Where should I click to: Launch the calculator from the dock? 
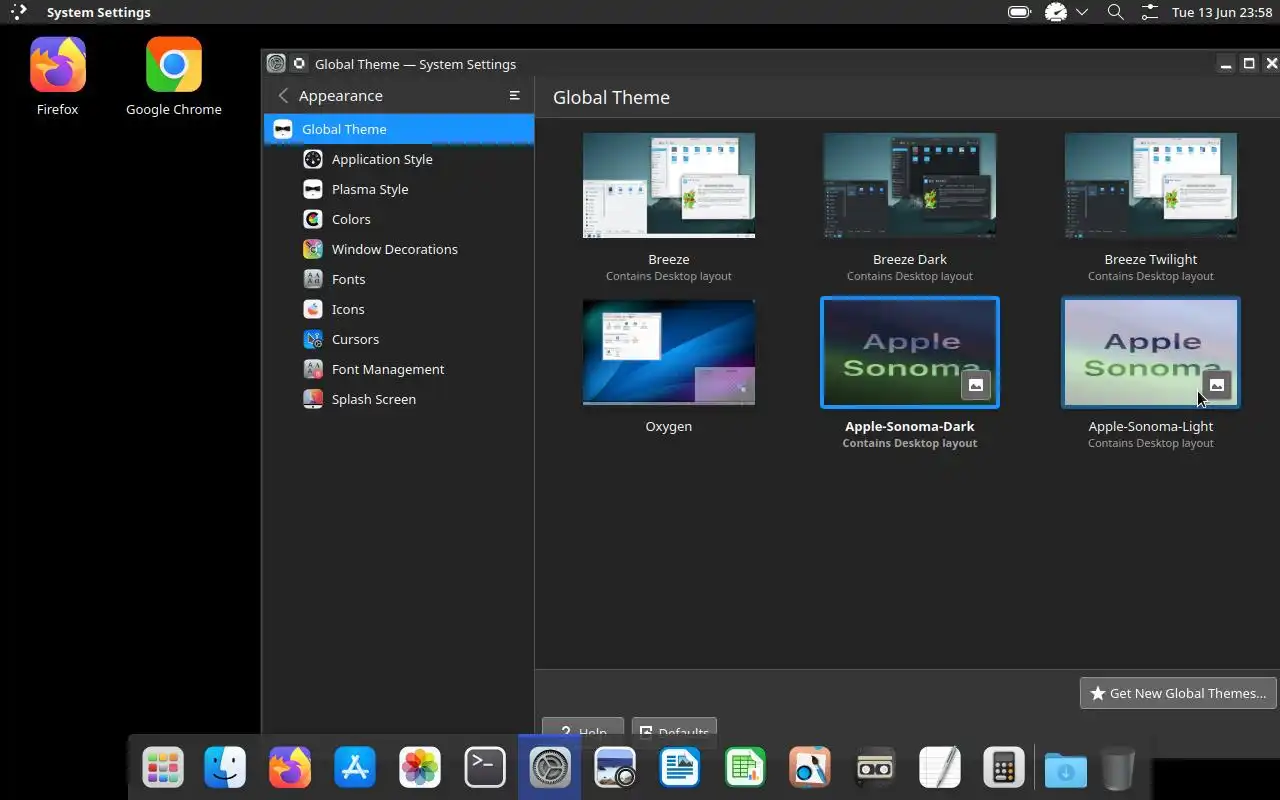tap(1004, 768)
